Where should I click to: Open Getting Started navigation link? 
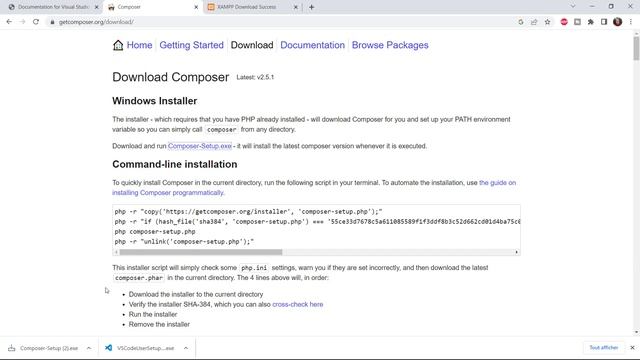click(x=191, y=45)
